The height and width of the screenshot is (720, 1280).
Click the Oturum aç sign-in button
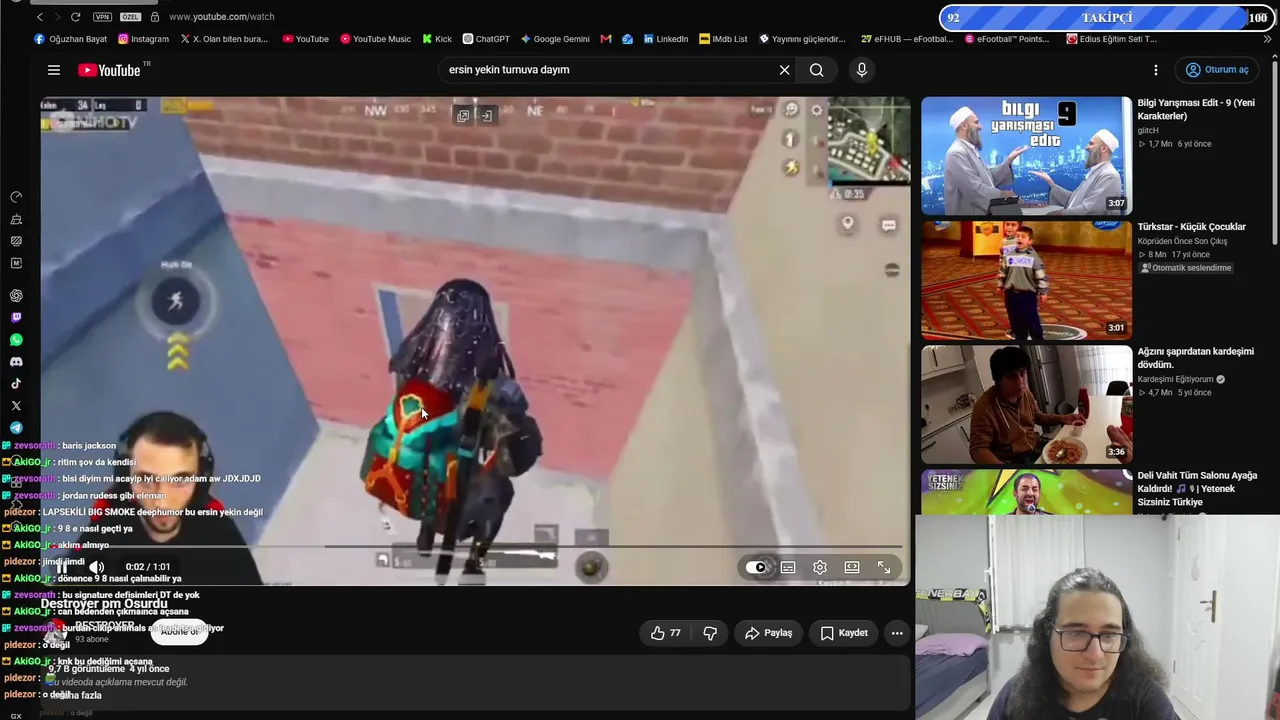[1217, 70]
